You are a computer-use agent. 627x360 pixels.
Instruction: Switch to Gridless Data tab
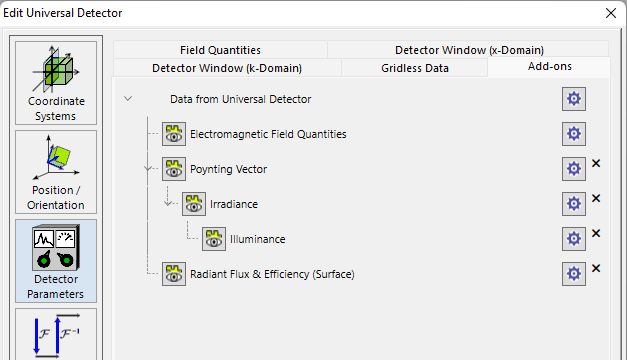(x=415, y=68)
